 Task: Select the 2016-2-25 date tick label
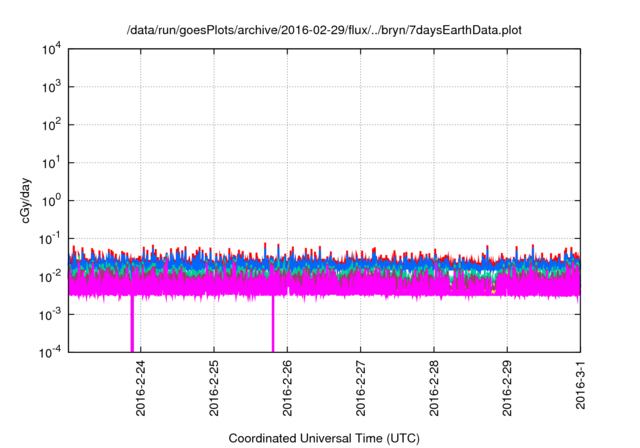[x=214, y=388]
